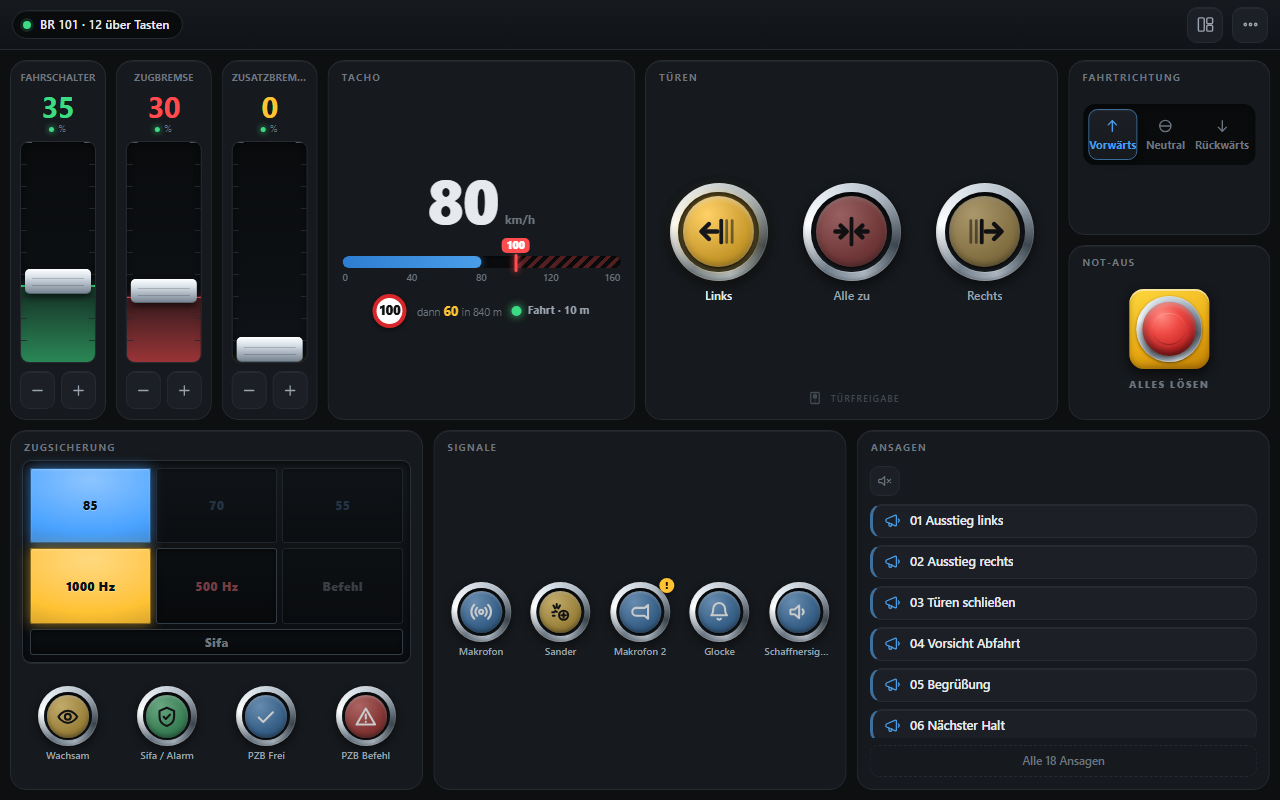Close all doors with Alle zu button

click(x=851, y=232)
